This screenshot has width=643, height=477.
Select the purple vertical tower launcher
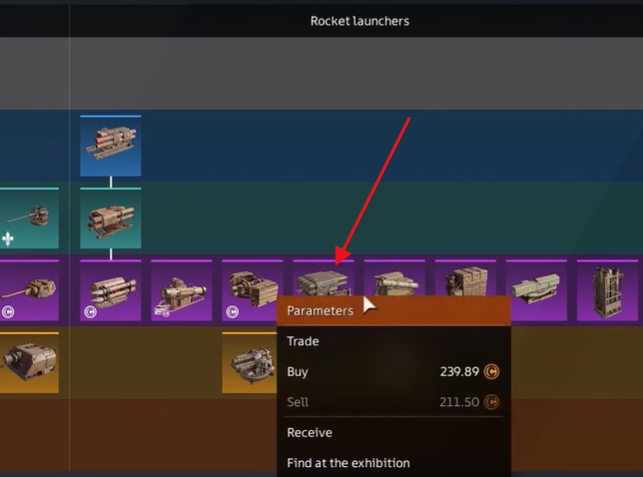point(607,290)
